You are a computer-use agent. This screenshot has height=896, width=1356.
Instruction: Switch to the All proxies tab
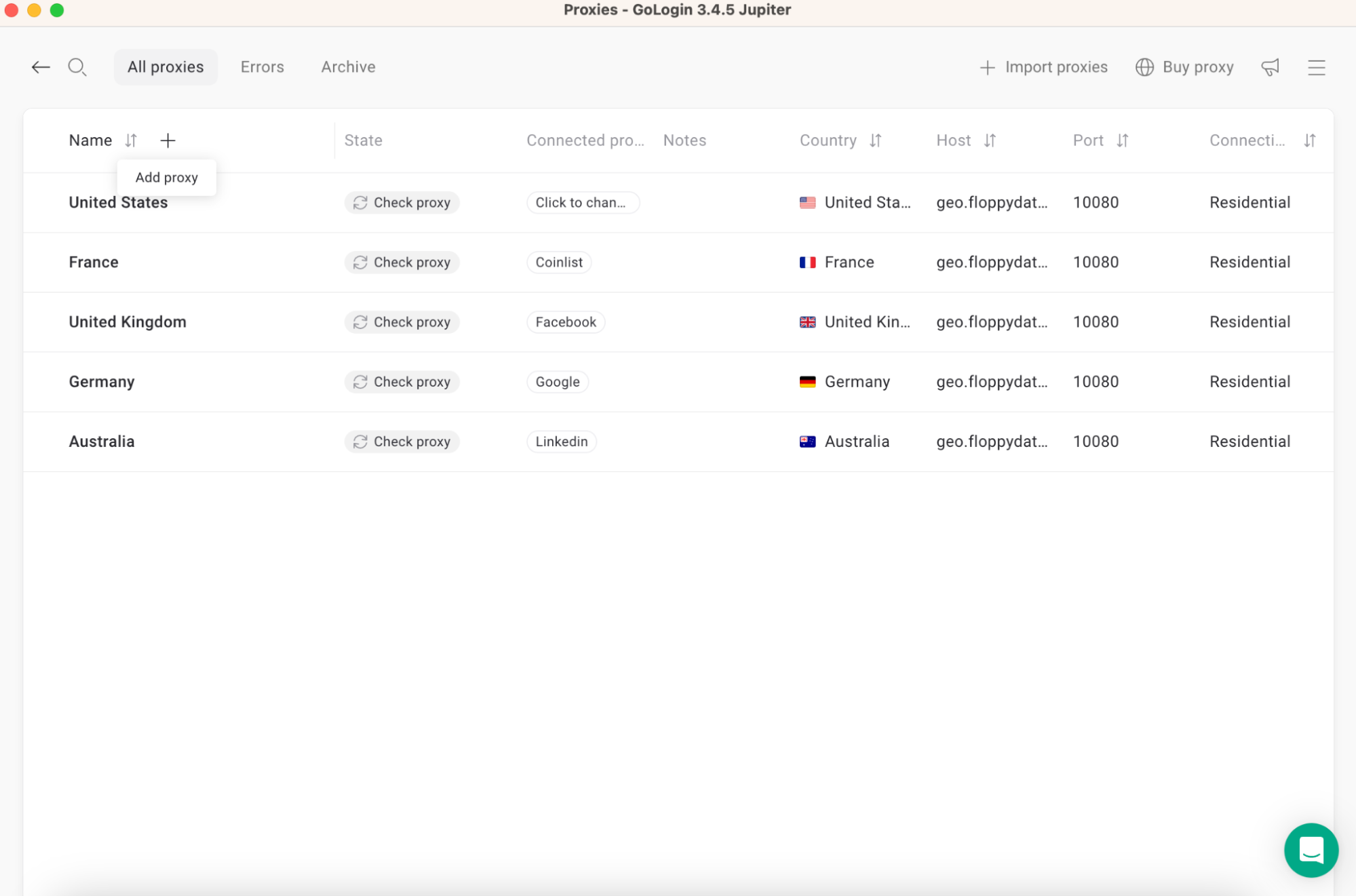tap(166, 67)
